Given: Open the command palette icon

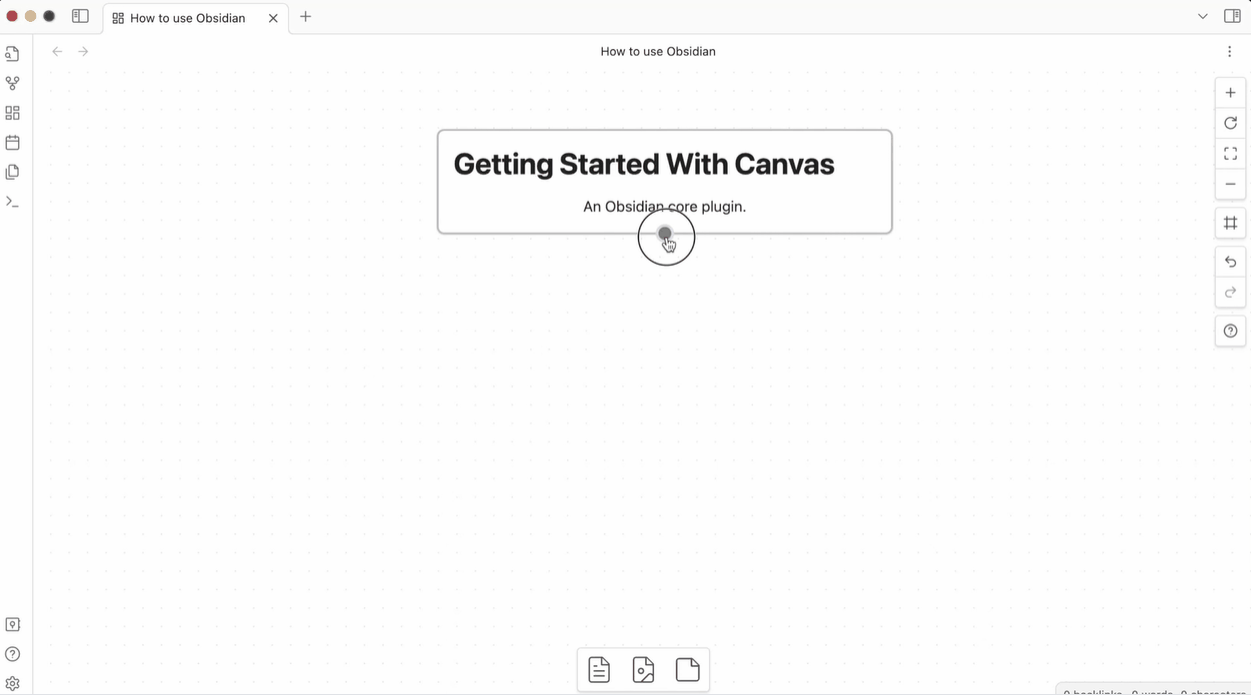Looking at the screenshot, I should tap(12, 202).
